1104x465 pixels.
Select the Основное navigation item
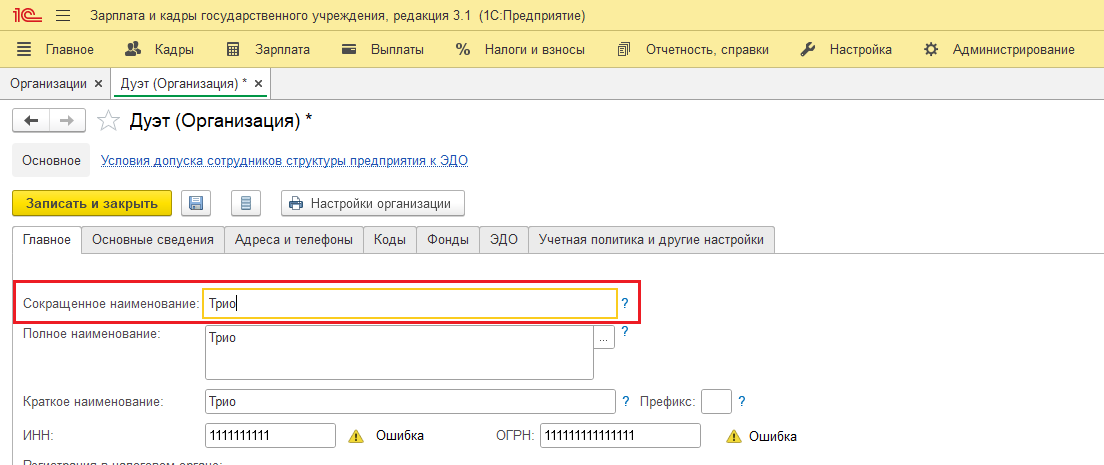pyautogui.click(x=51, y=161)
